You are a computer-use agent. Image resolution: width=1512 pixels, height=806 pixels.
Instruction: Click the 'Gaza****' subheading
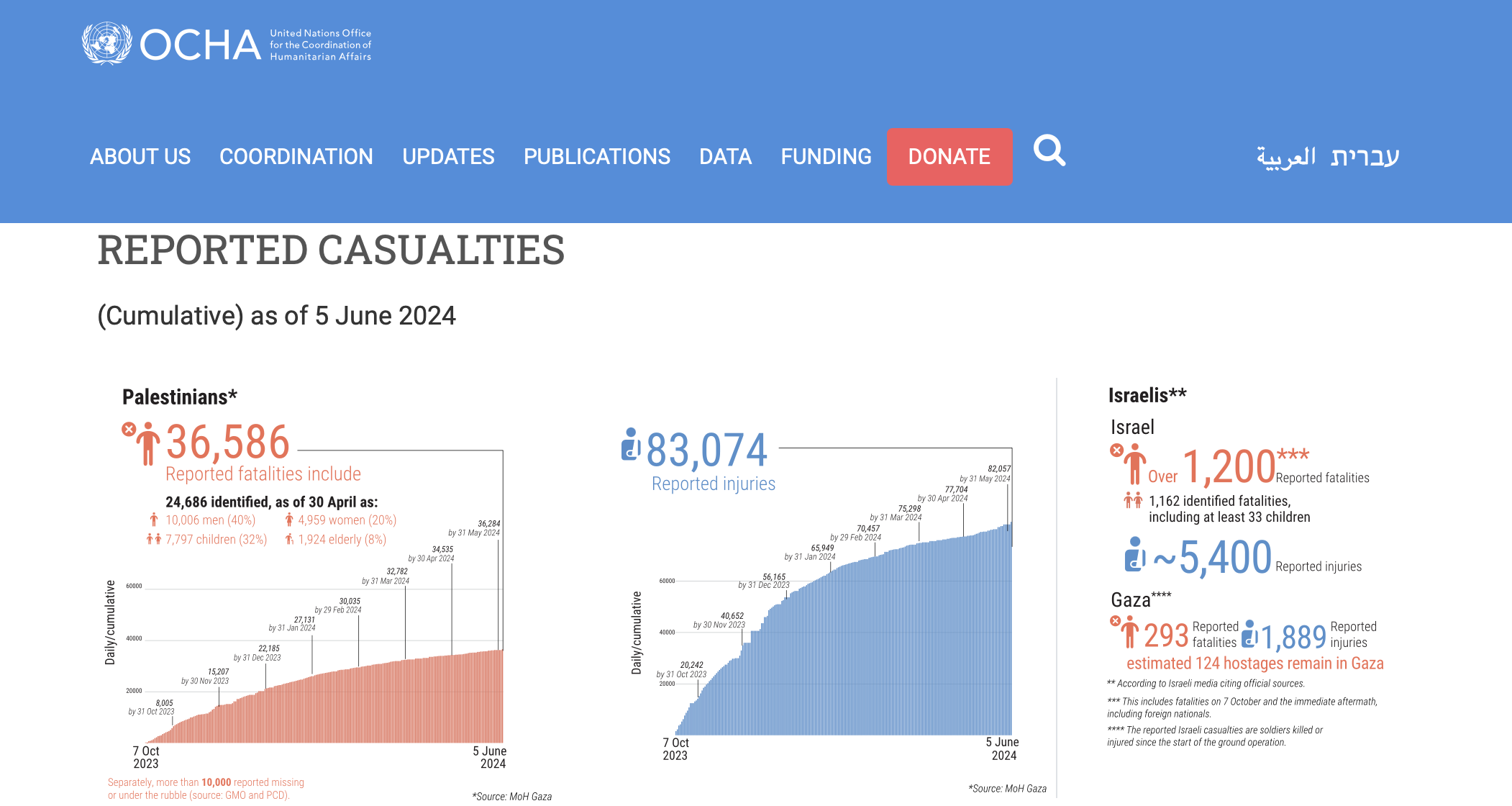[x=1141, y=599]
